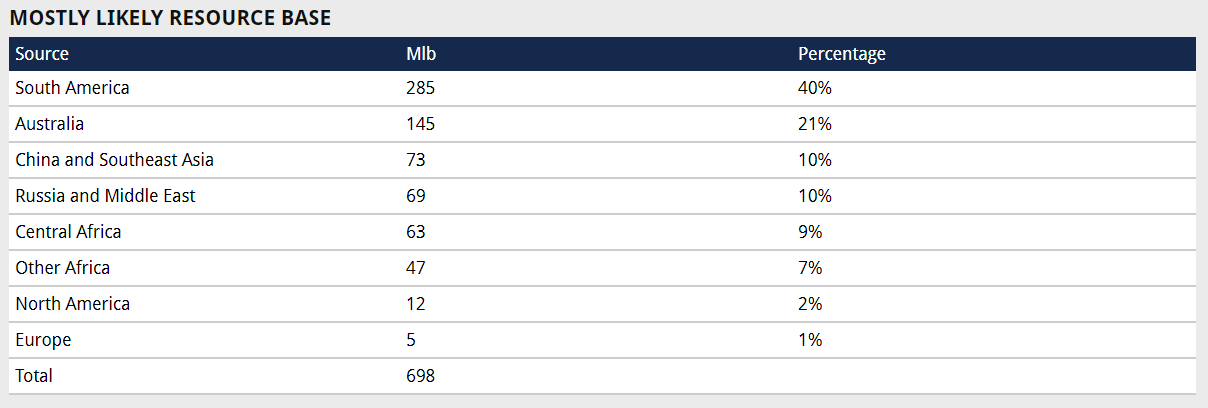Select the 145 Mlb value

click(x=421, y=124)
